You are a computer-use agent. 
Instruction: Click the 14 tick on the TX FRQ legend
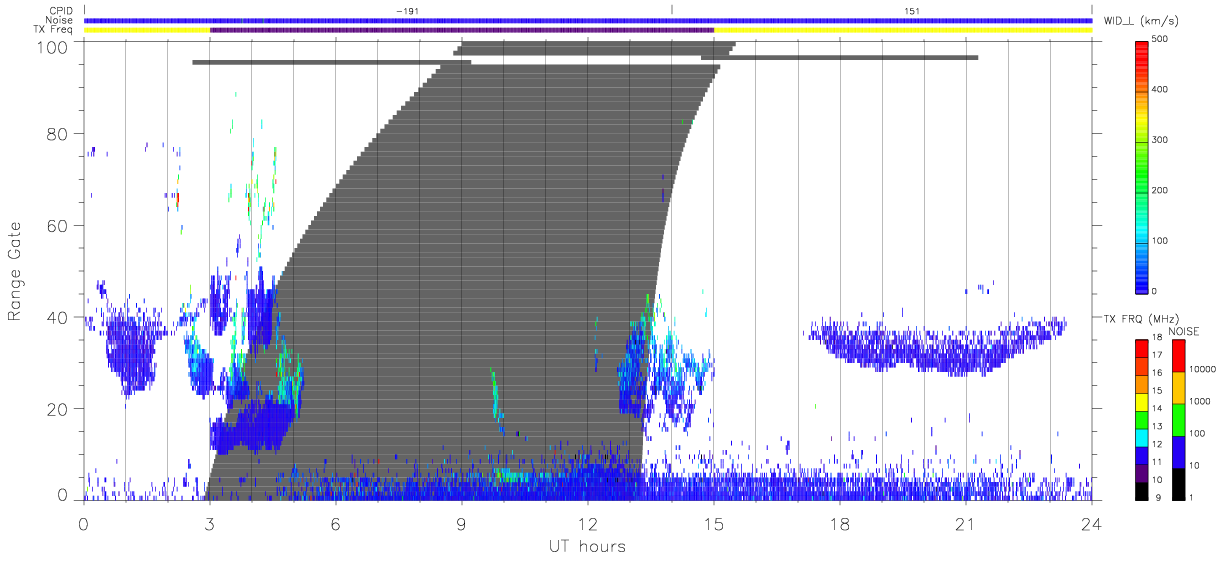(x=1158, y=408)
